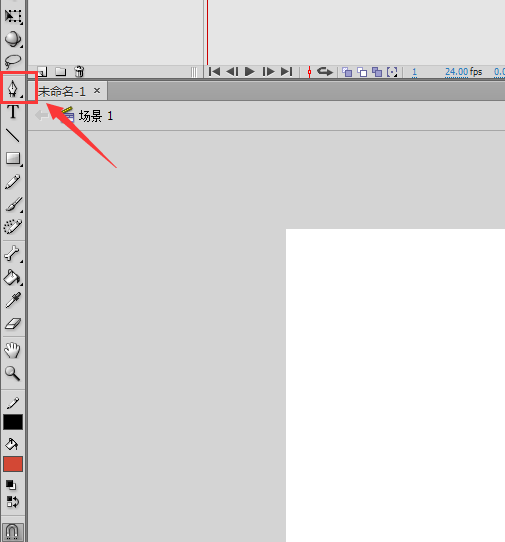This screenshot has width=505, height=542.
Task: Select the Paint Bucket tool
Action: pos(13,277)
